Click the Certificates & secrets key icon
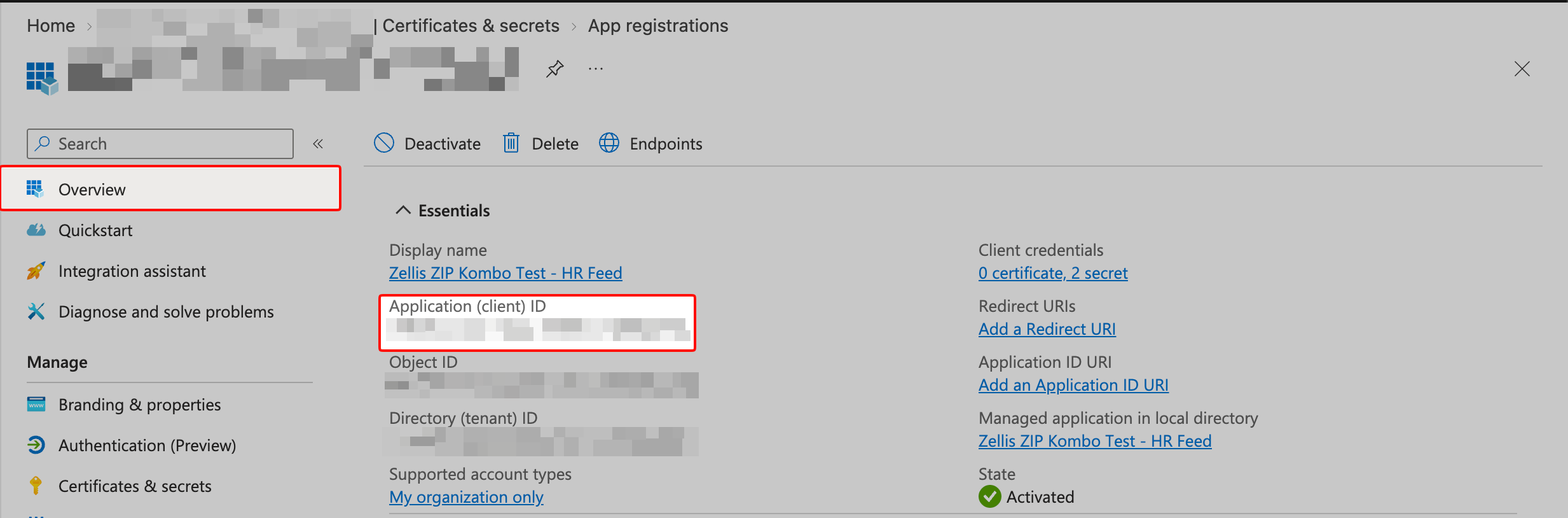Viewport: 1568px width, 518px height. click(x=36, y=486)
